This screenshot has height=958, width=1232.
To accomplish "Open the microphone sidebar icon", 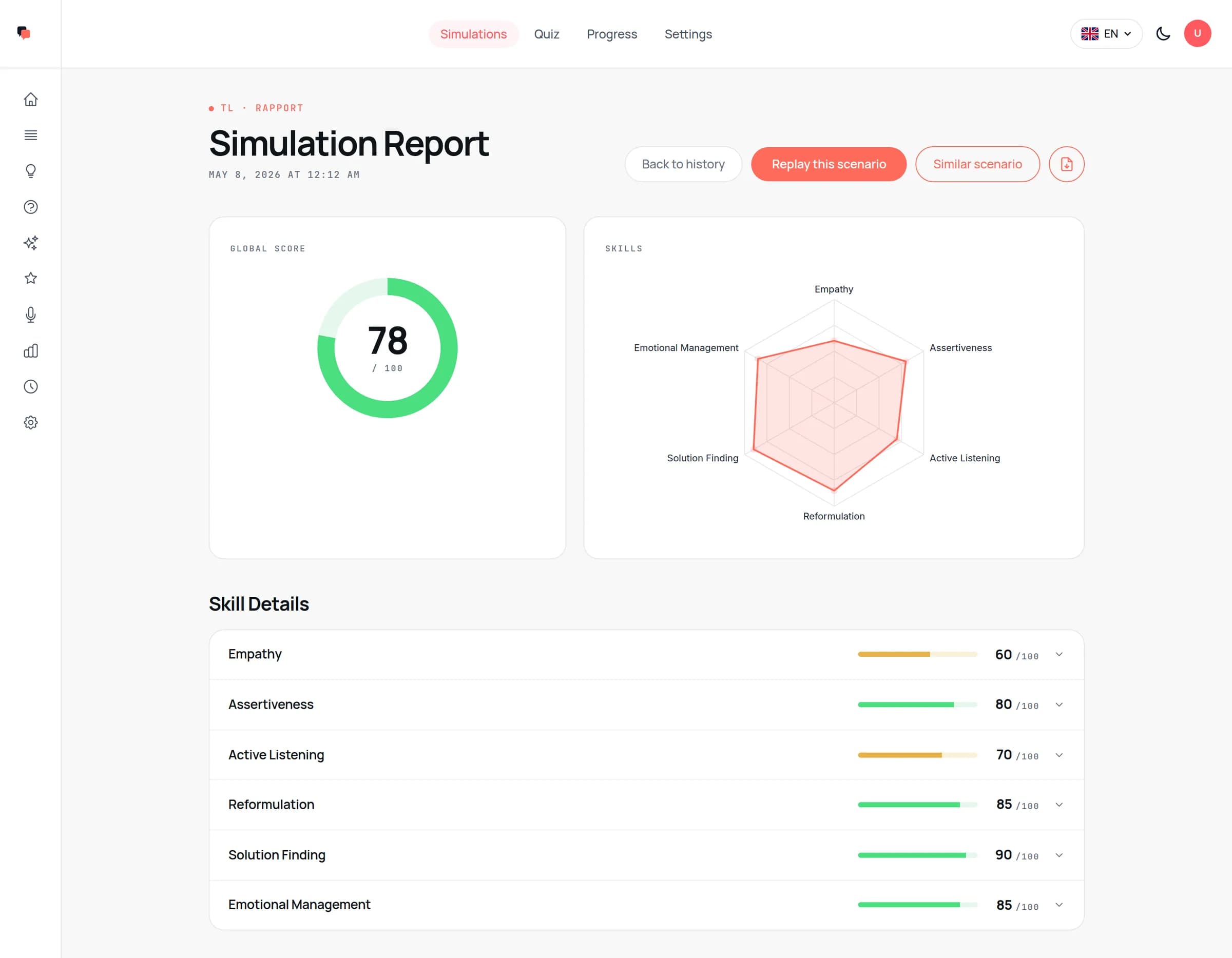I will point(30,315).
